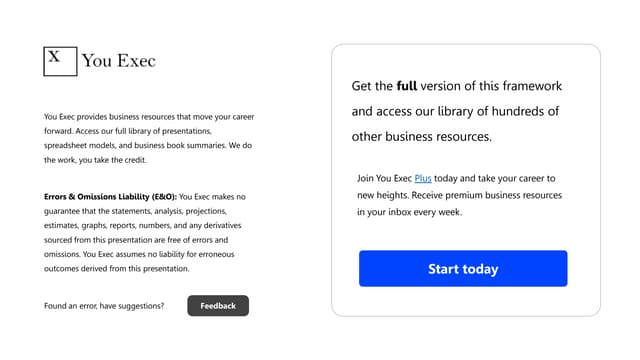Click the 'You Exec provides business resources' line
The image size is (640, 360).
[149, 117]
